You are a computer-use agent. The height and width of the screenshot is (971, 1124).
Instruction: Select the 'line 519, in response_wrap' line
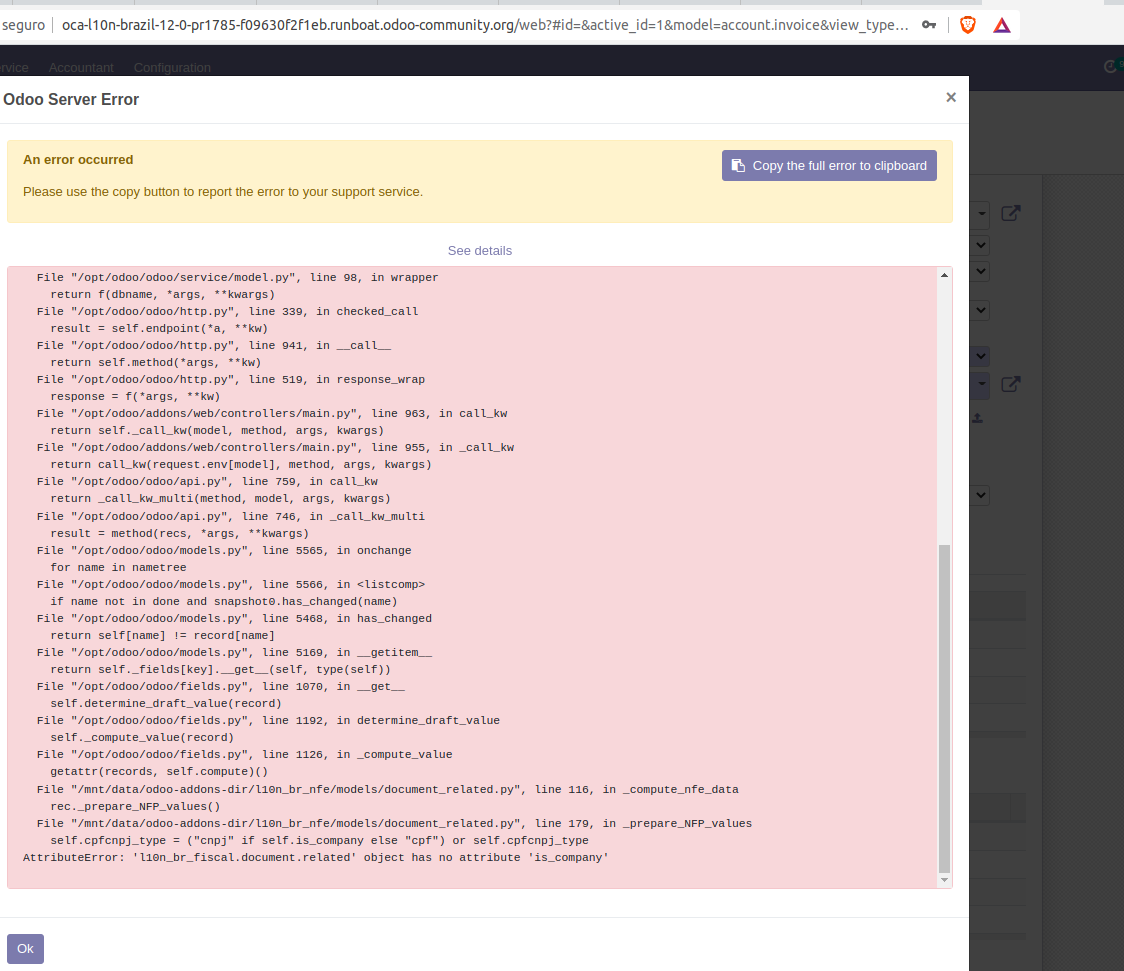[x=231, y=380]
